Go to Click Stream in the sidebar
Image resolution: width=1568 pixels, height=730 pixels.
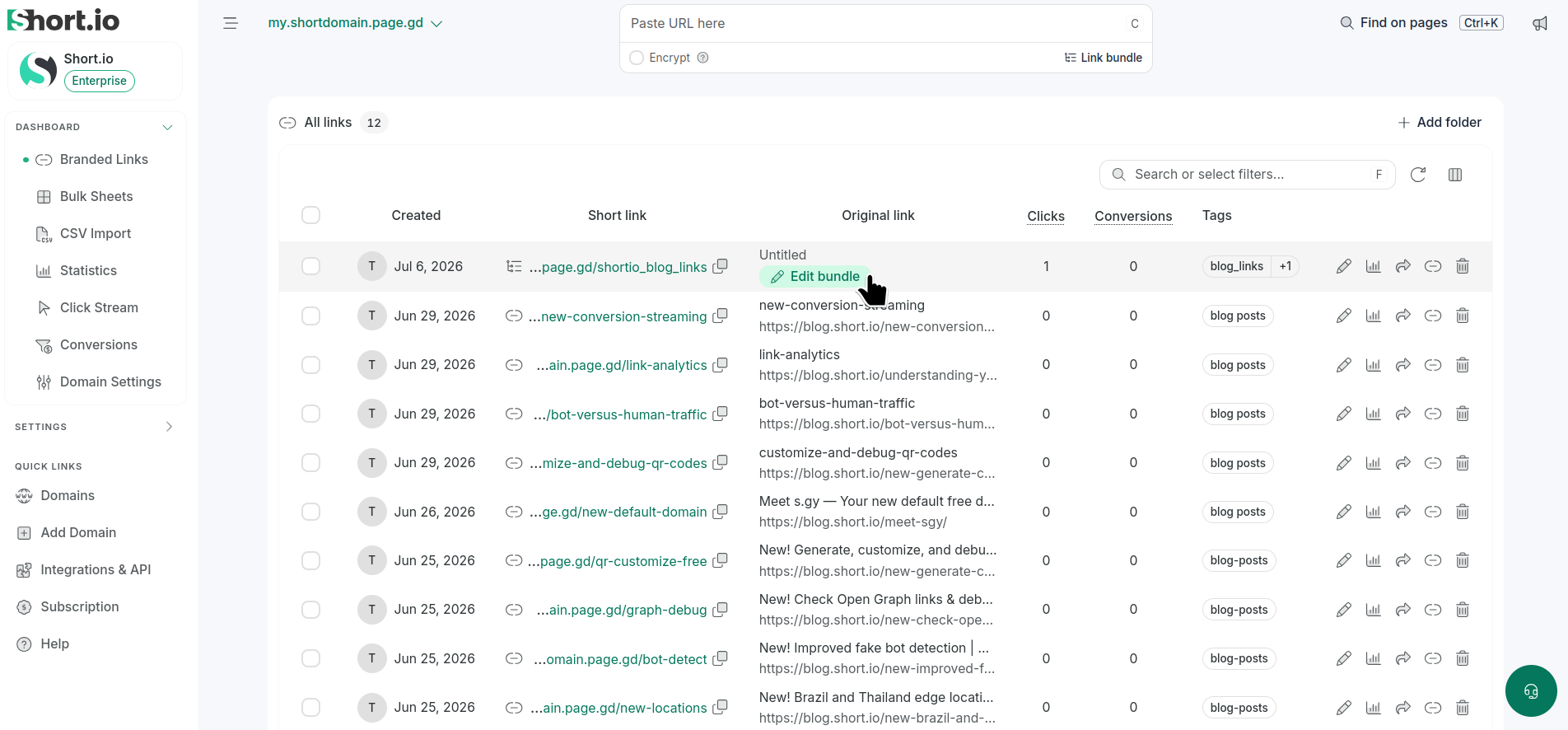[99, 307]
